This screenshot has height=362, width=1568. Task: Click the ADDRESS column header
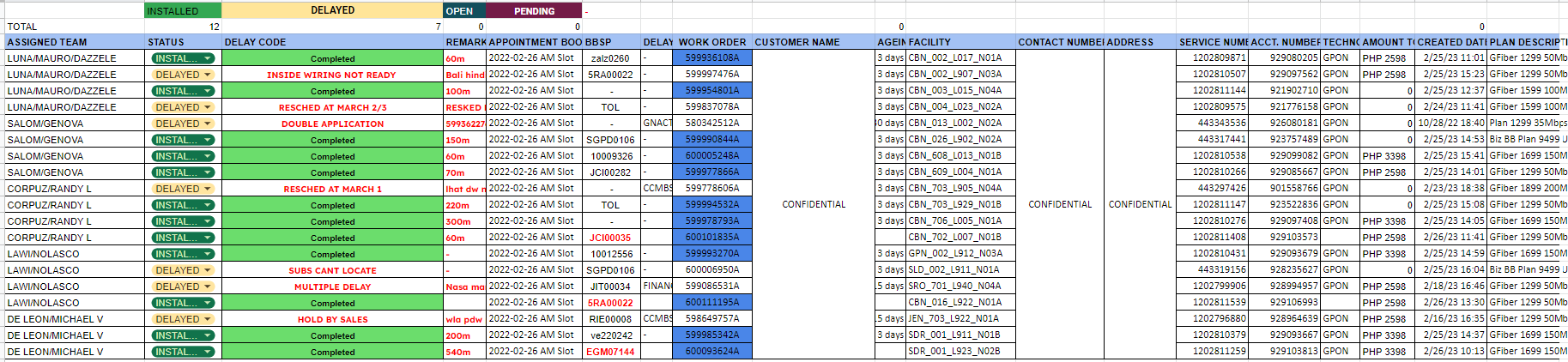coord(1140,42)
